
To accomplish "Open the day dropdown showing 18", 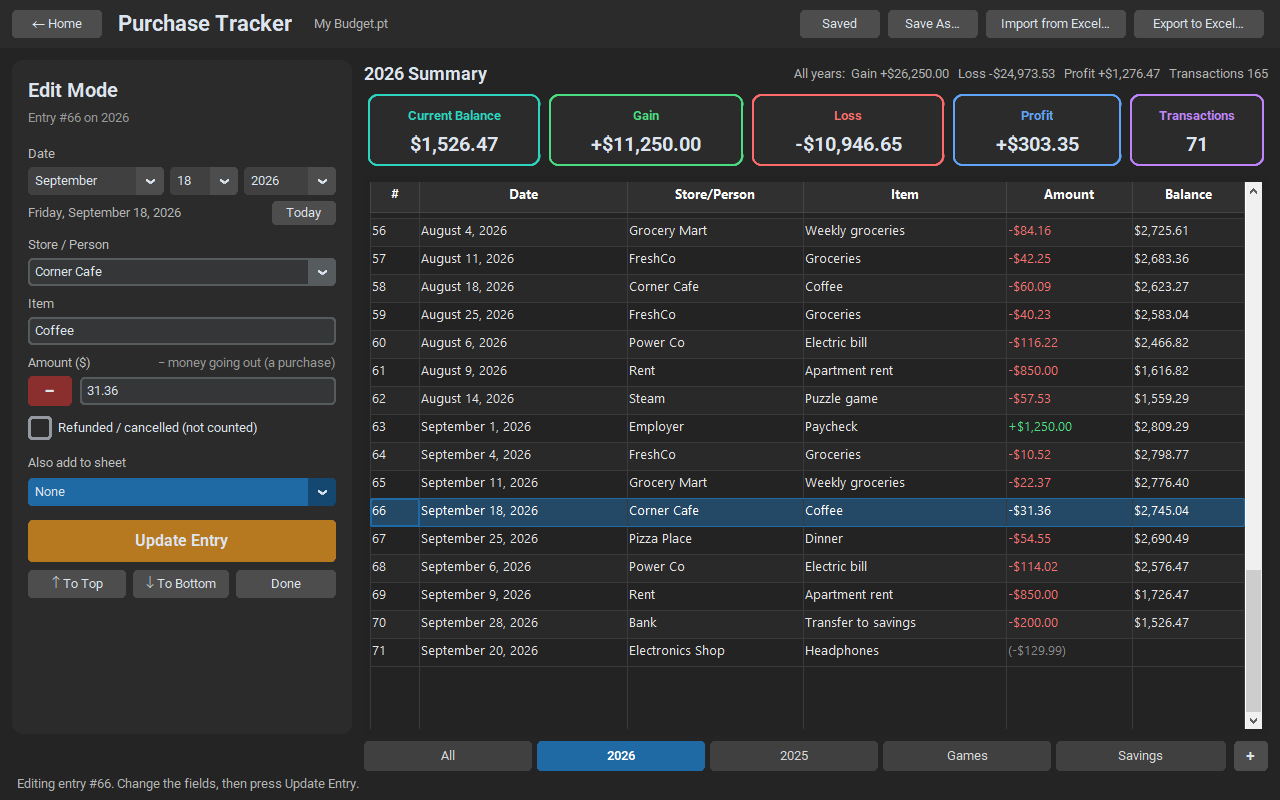I will pos(204,181).
